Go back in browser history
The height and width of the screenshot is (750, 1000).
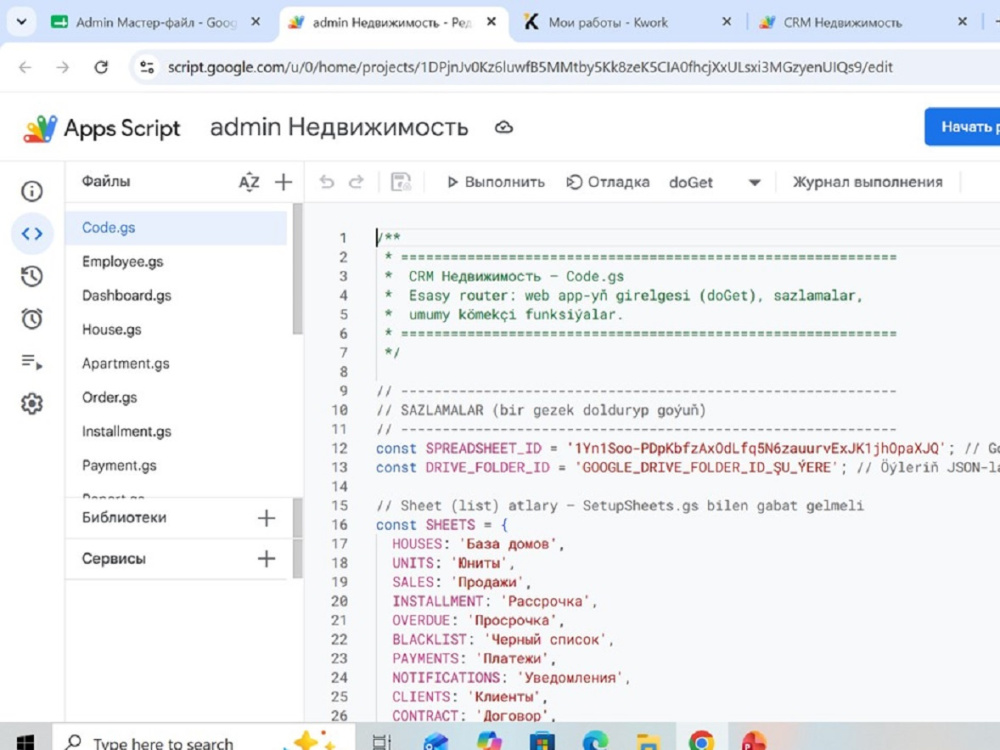26,67
